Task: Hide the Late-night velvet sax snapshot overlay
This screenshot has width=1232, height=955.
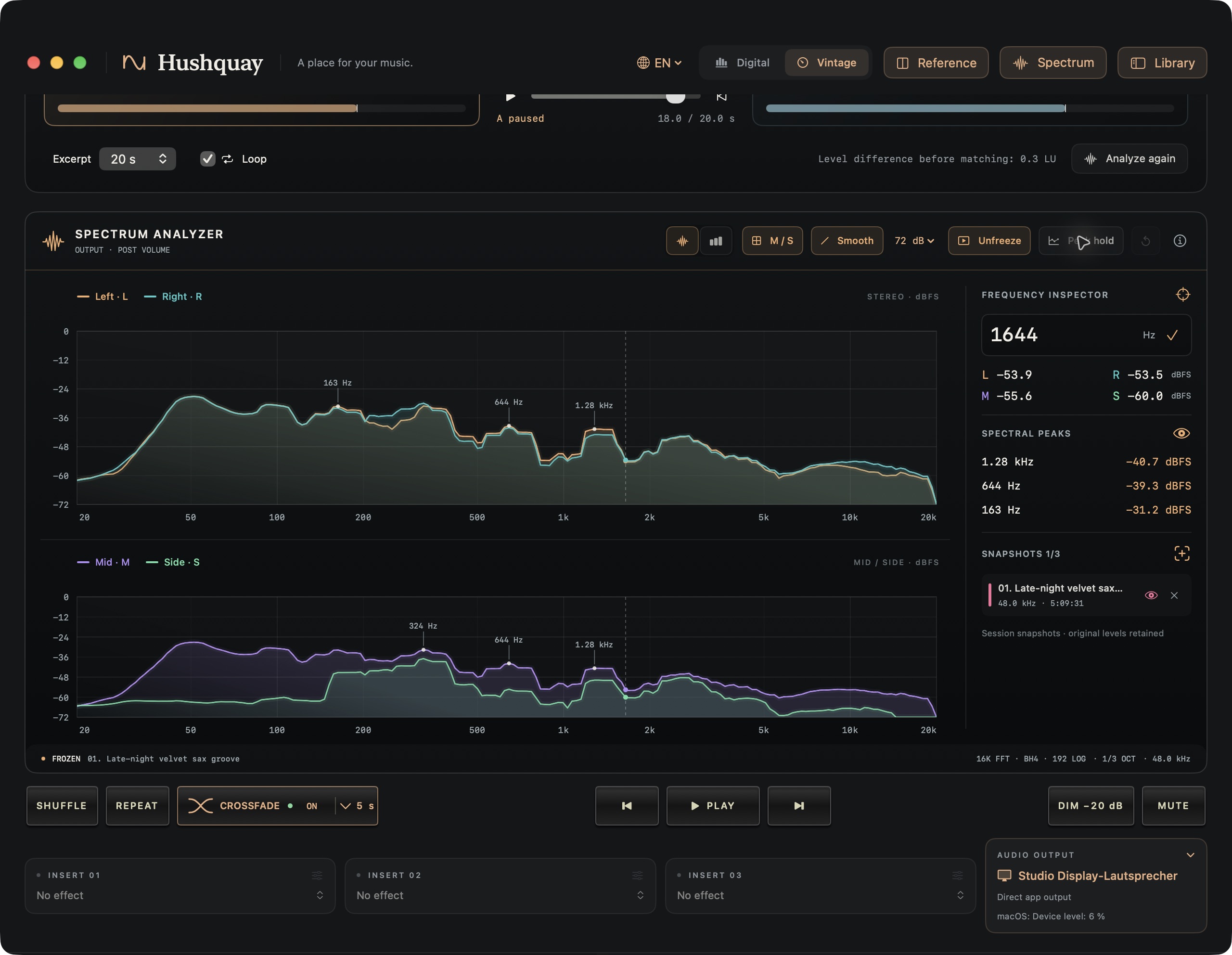Action: click(x=1151, y=595)
